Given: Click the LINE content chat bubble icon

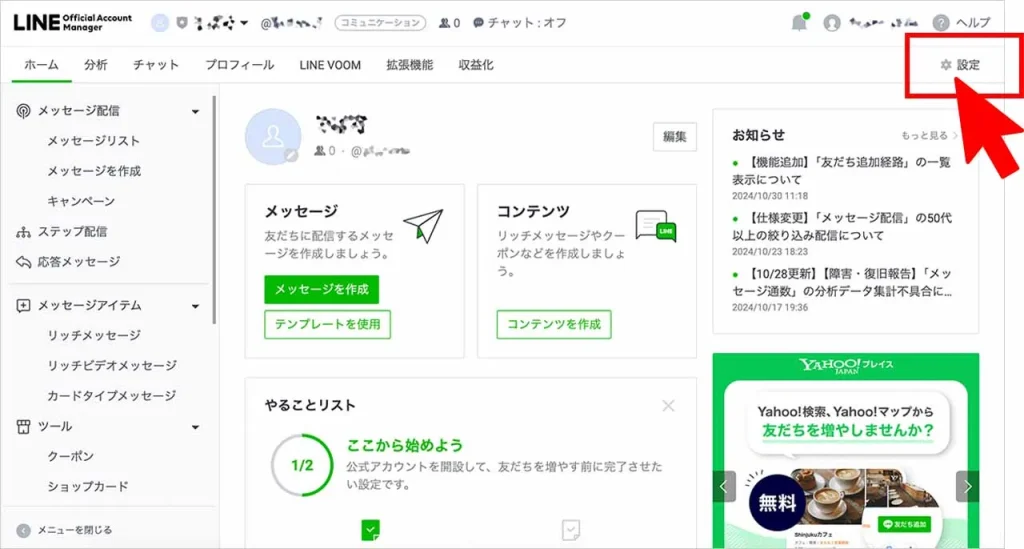Looking at the screenshot, I should point(656,226).
